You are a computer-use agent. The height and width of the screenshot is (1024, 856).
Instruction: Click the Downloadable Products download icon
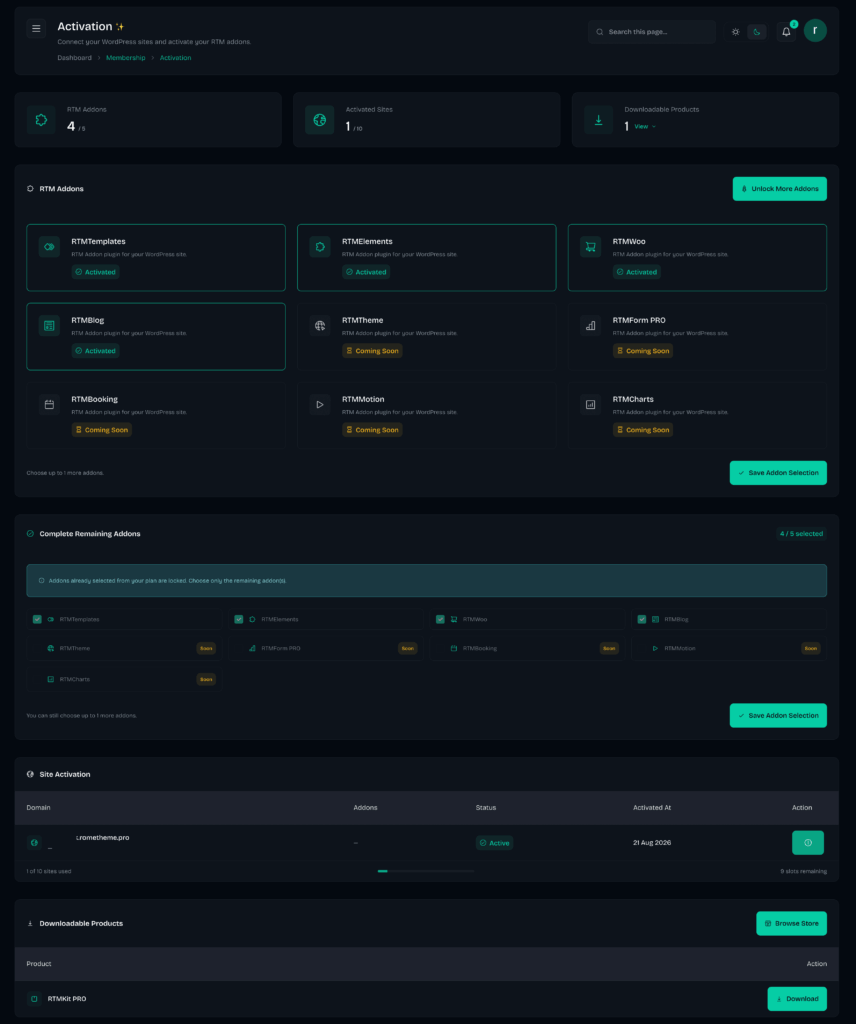(598, 120)
